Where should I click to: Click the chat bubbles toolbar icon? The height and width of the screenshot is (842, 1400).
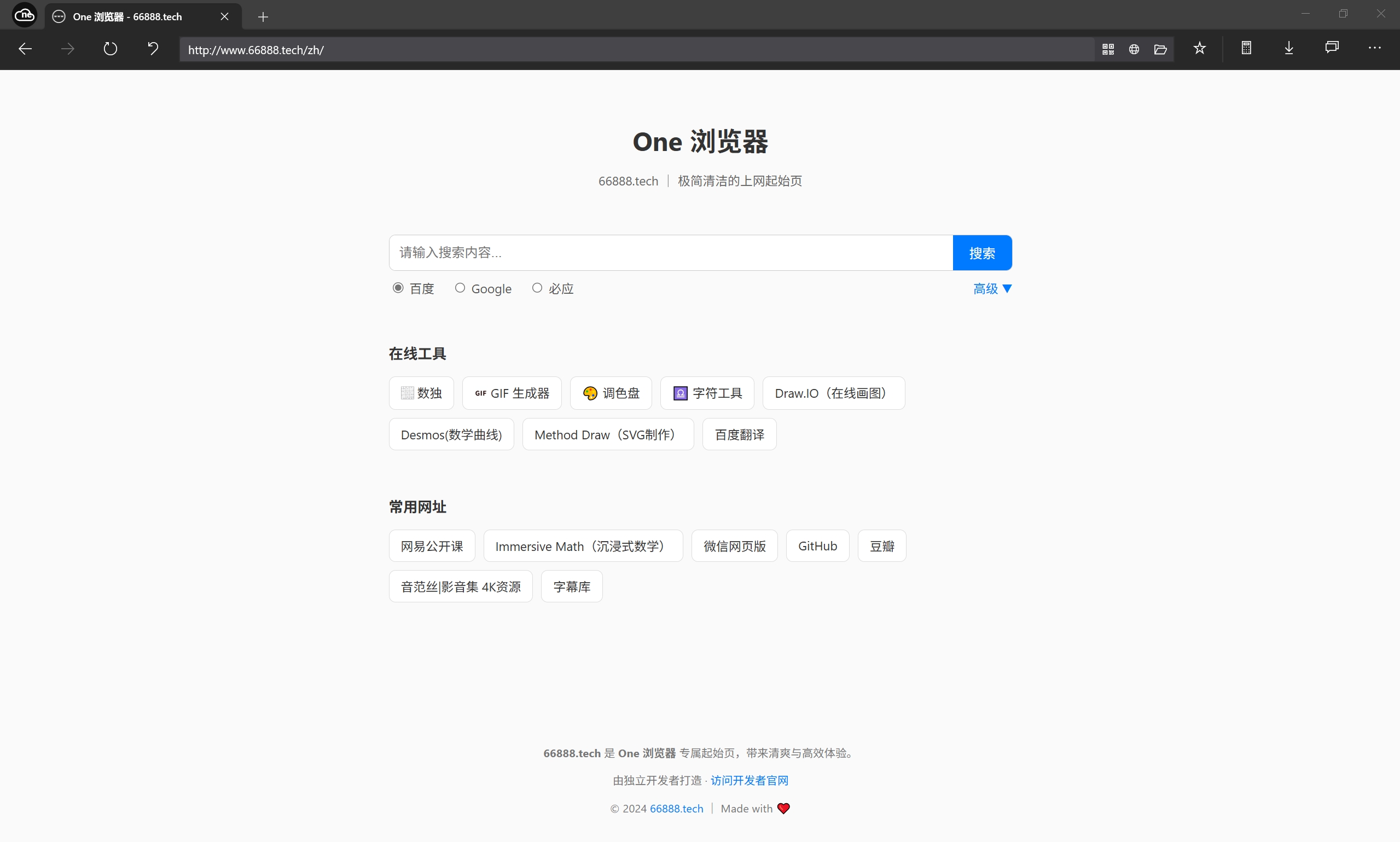1332,48
